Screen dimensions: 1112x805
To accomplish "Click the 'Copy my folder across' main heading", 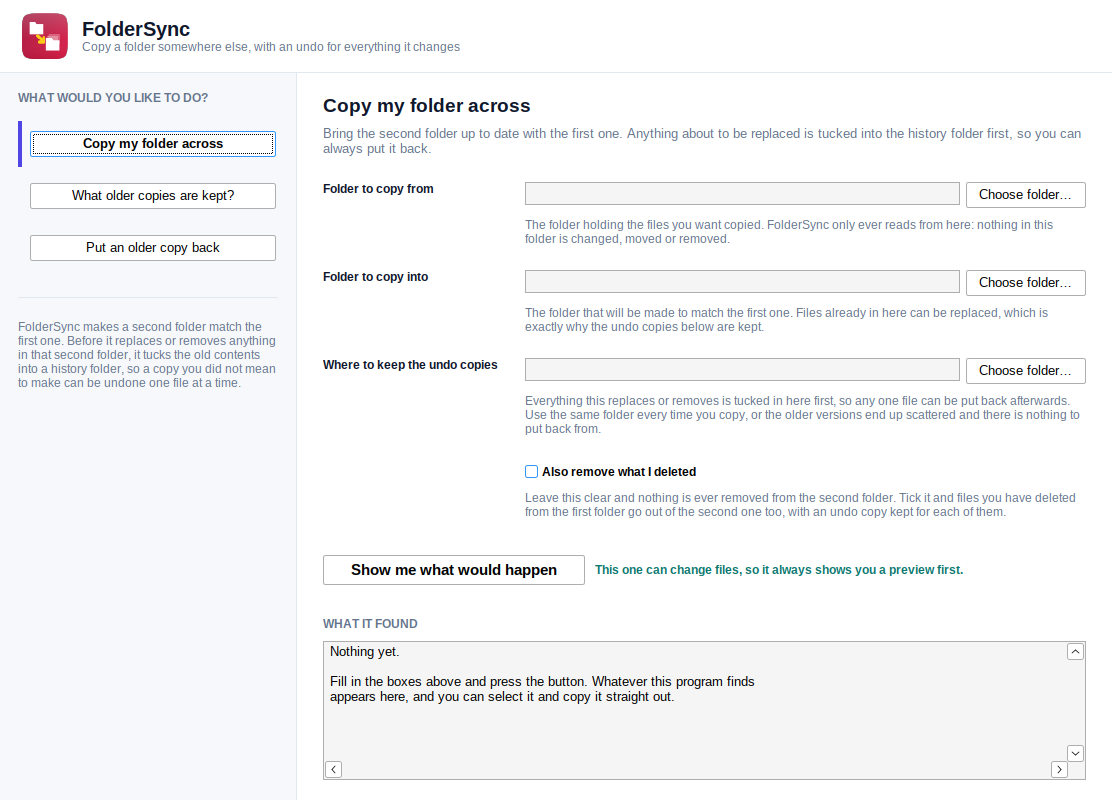I will pos(426,106).
